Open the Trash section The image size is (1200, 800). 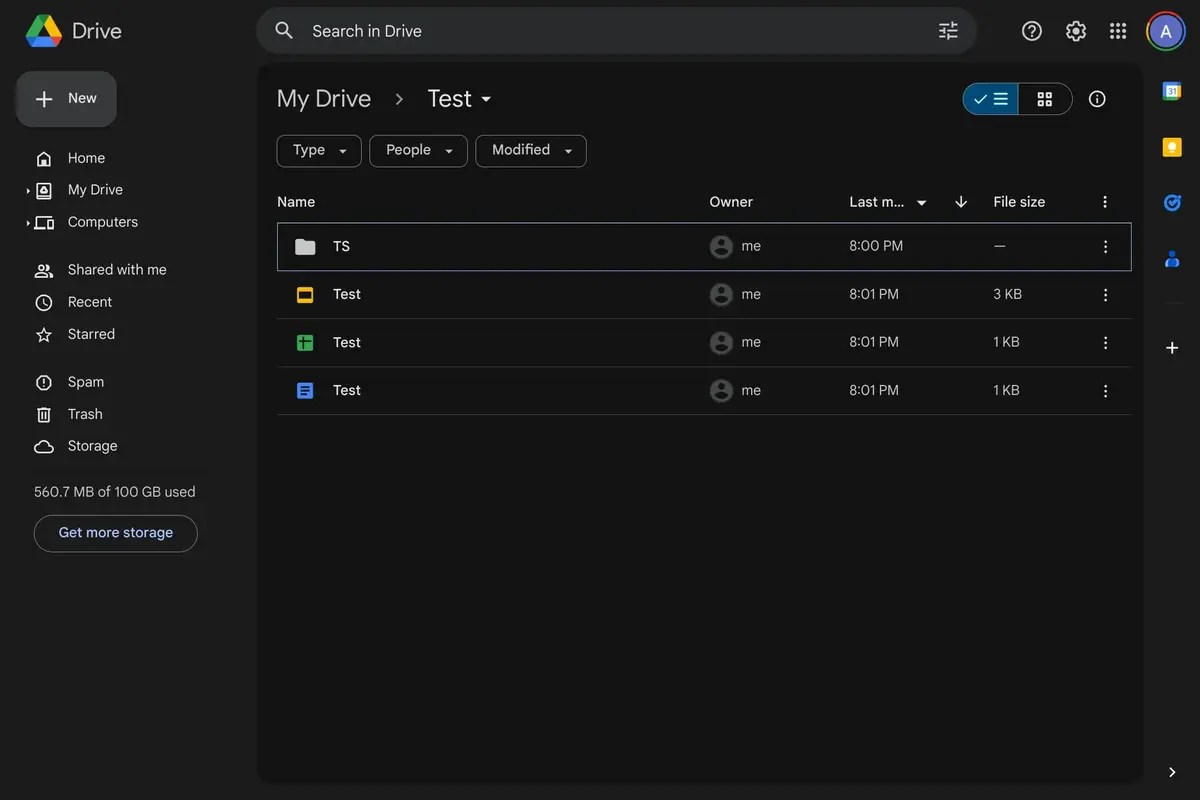click(x=85, y=413)
